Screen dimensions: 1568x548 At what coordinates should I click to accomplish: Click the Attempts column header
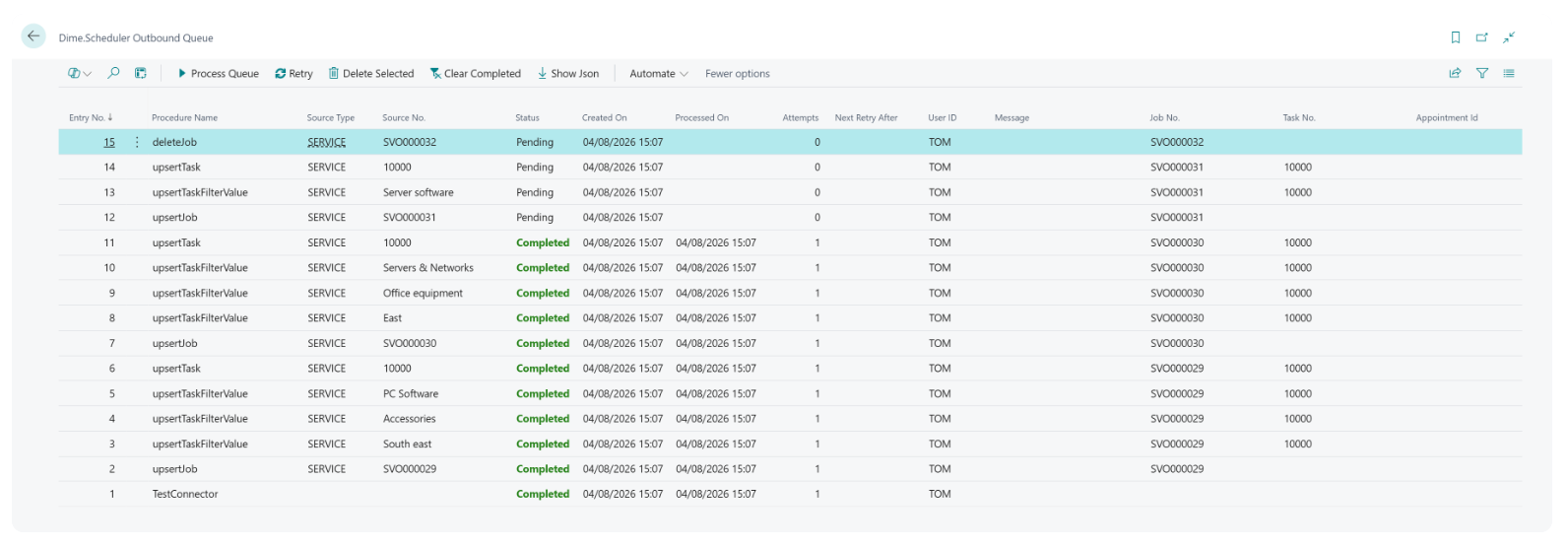pyautogui.click(x=801, y=117)
